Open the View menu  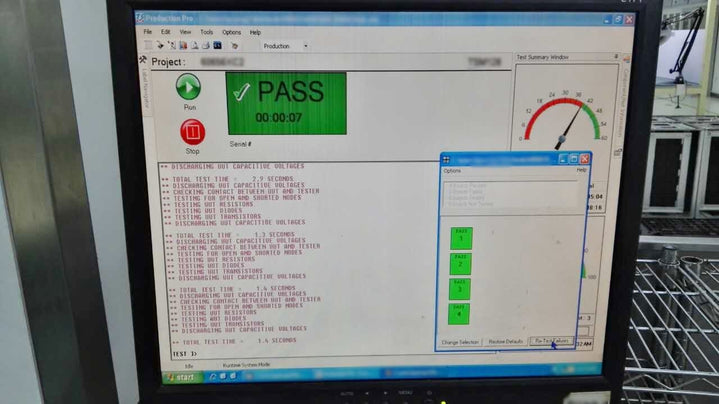185,32
